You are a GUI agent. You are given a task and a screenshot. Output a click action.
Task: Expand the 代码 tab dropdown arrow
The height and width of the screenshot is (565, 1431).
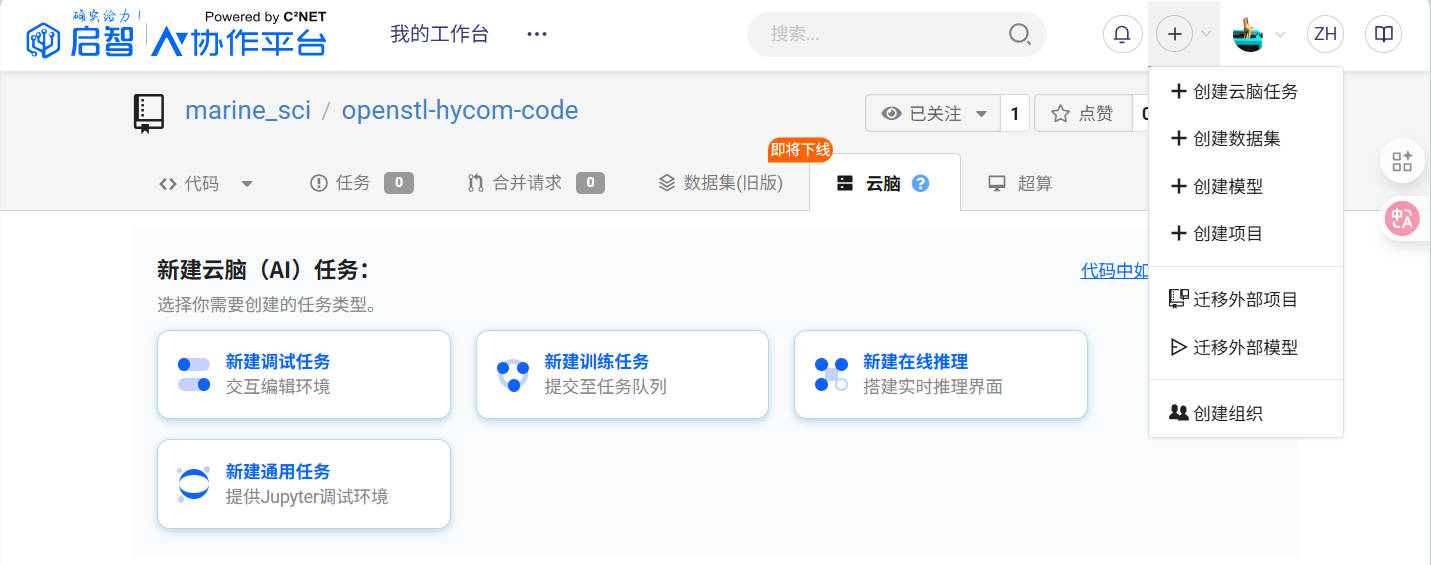[x=247, y=184]
